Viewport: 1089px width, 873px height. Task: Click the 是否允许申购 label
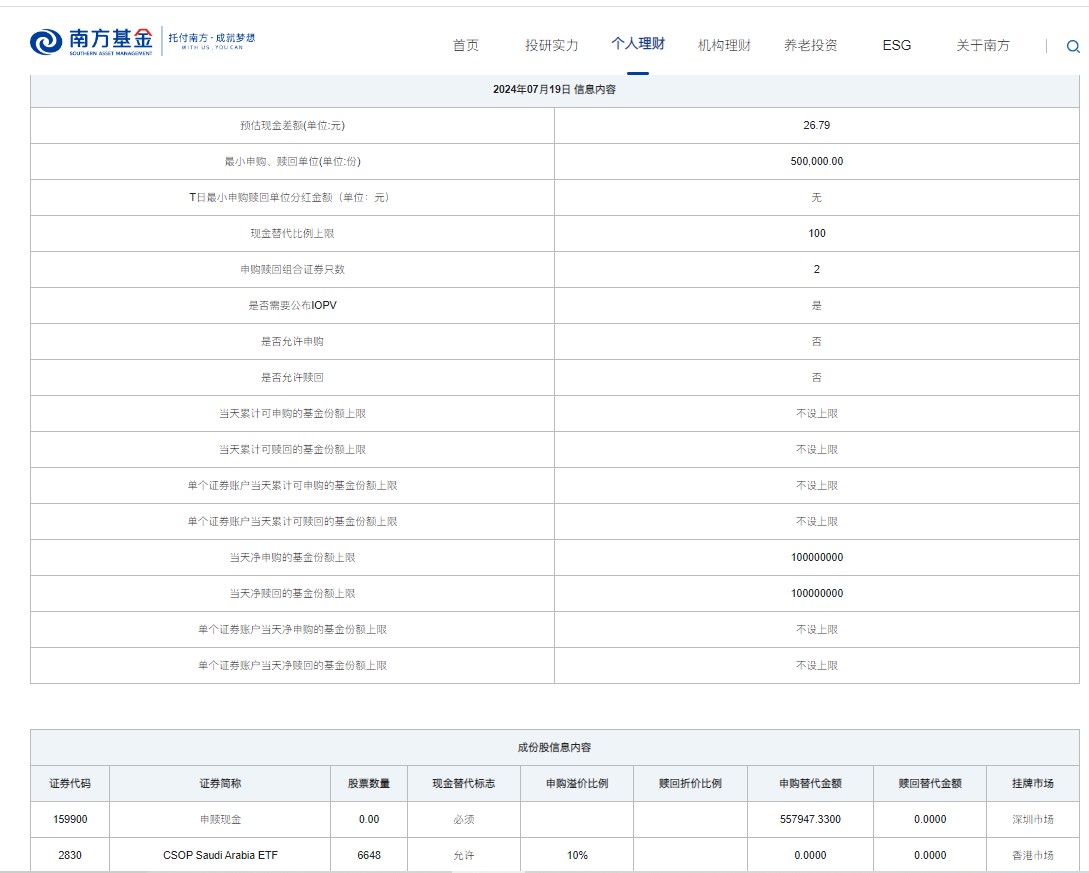click(x=292, y=342)
